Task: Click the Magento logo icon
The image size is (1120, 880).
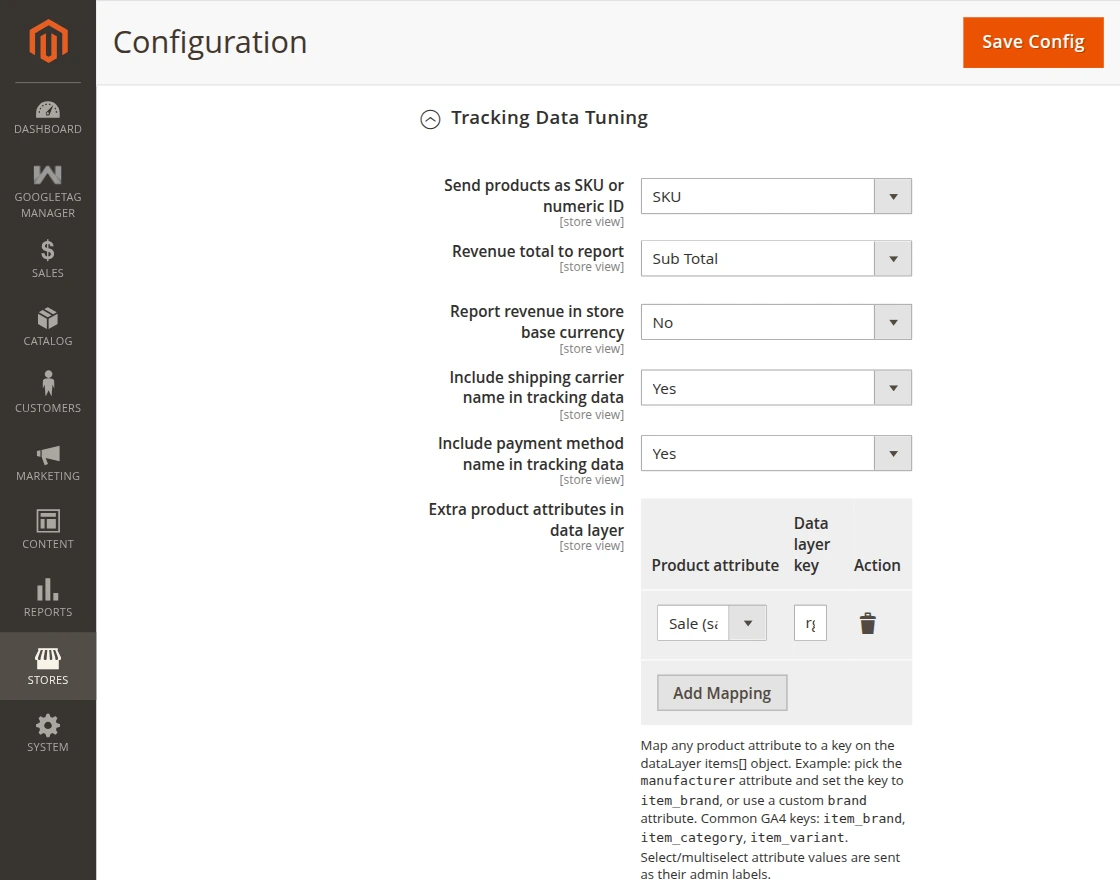Action: pos(48,41)
